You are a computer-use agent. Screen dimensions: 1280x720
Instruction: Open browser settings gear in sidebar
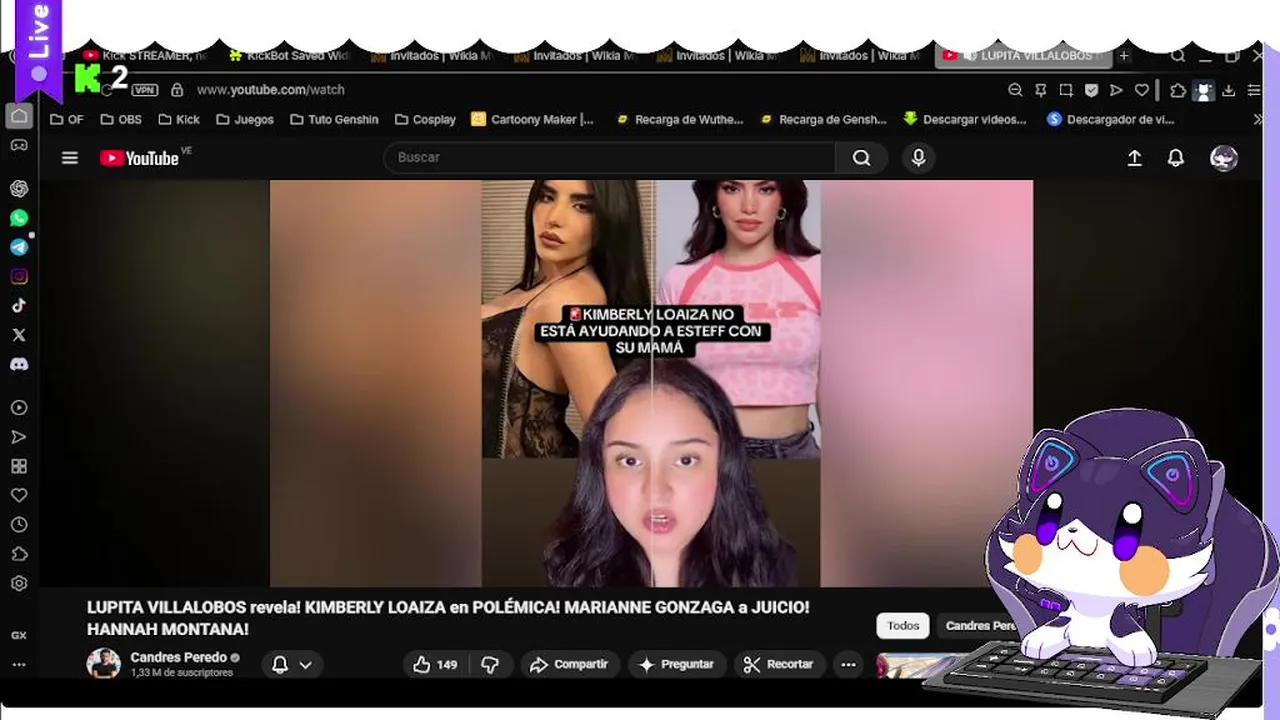click(19, 583)
